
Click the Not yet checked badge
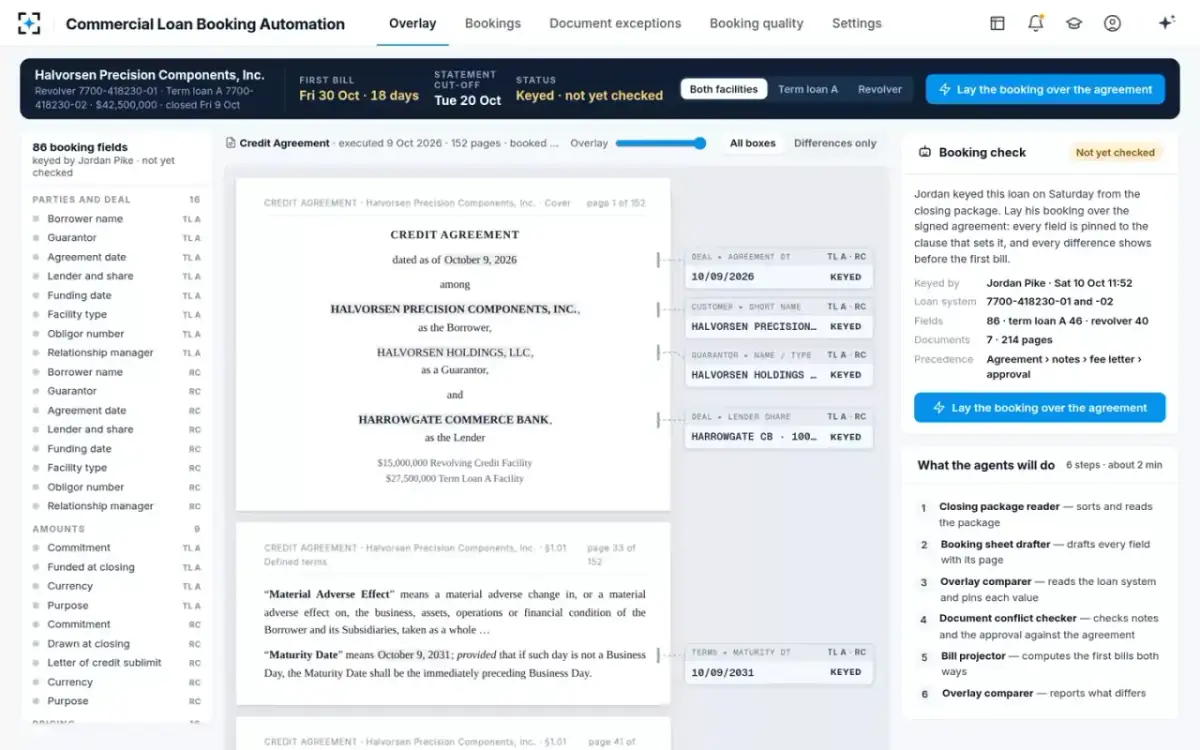click(1115, 153)
